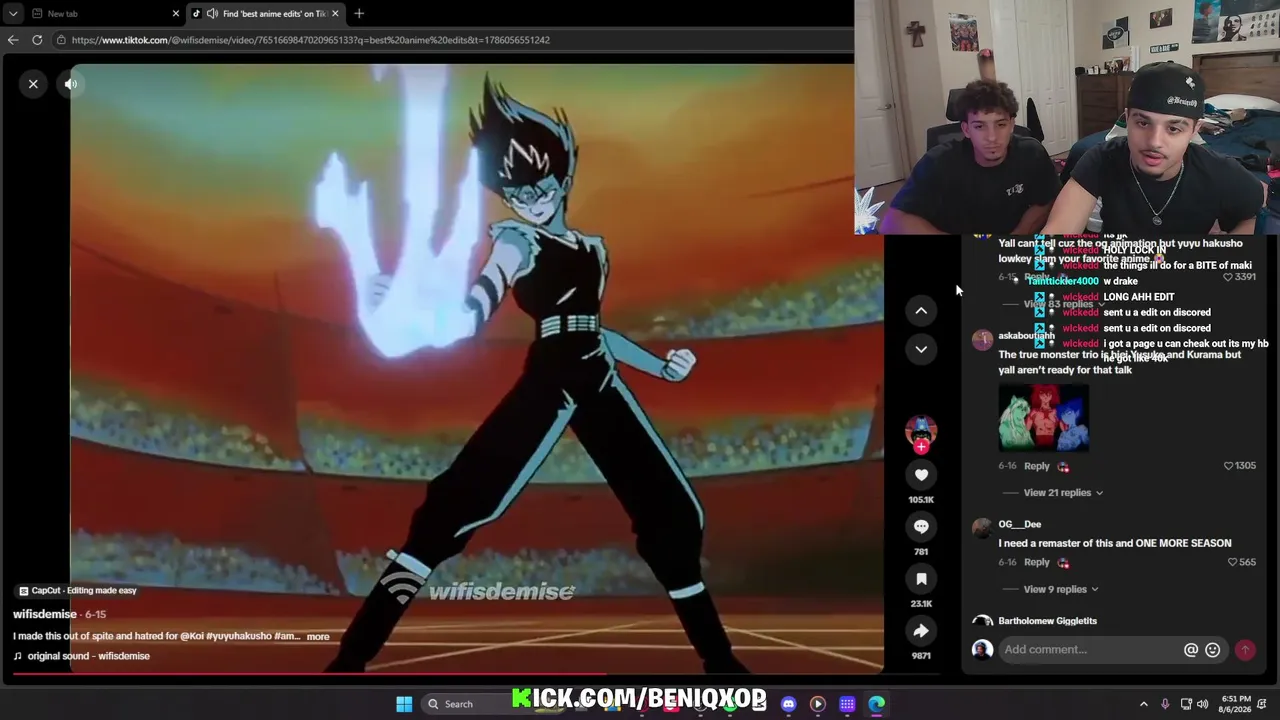Open your own avatar beside comment box
The height and width of the screenshot is (720, 1280).
pyautogui.click(x=982, y=650)
